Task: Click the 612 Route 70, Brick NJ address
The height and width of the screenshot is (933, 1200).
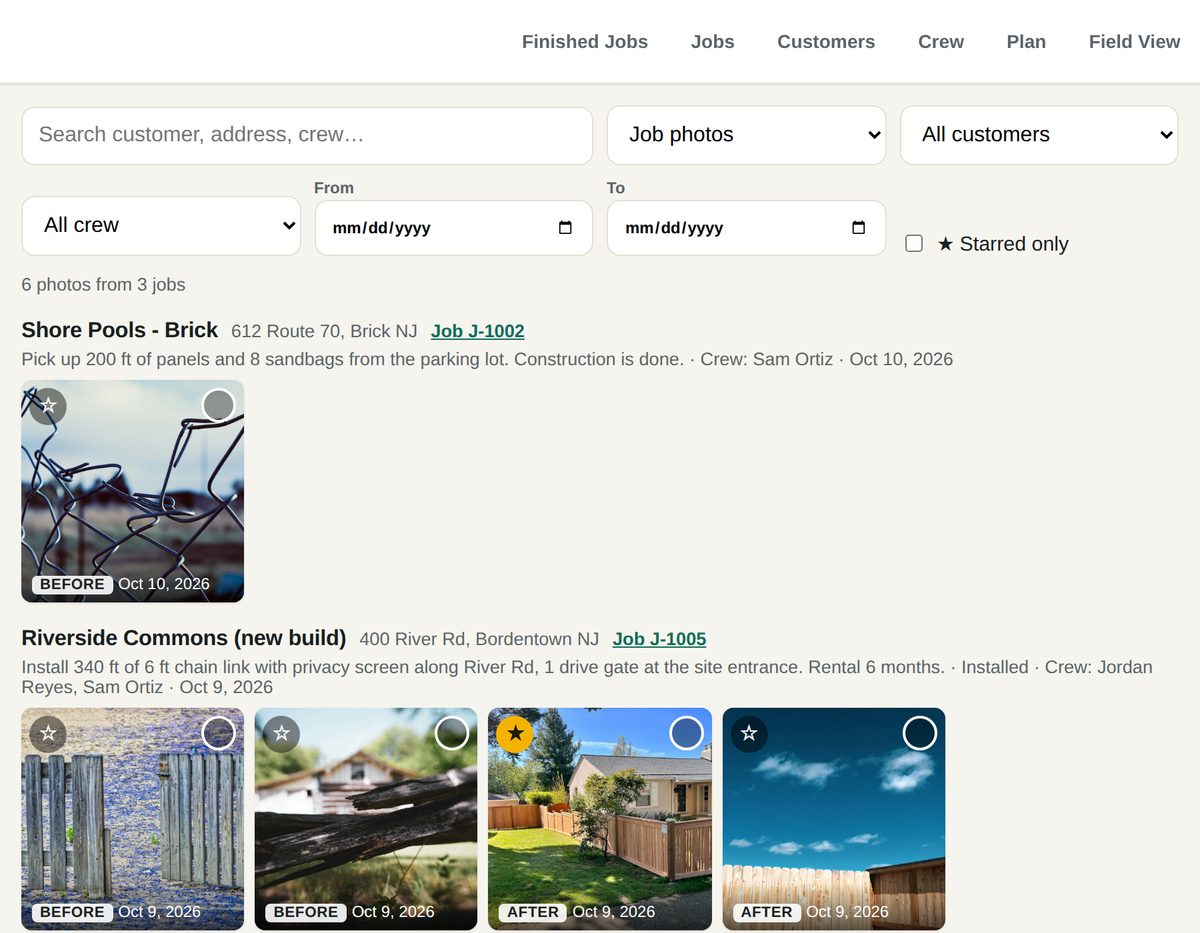Action: 324,331
